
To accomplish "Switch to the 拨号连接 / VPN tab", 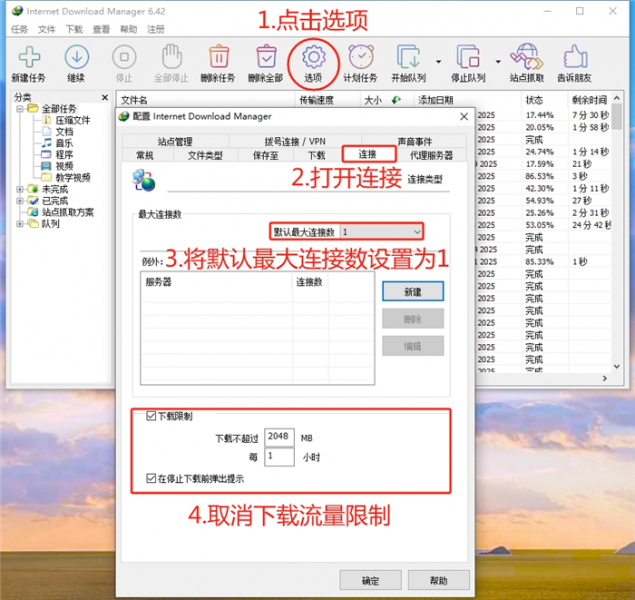I will pyautogui.click(x=295, y=141).
